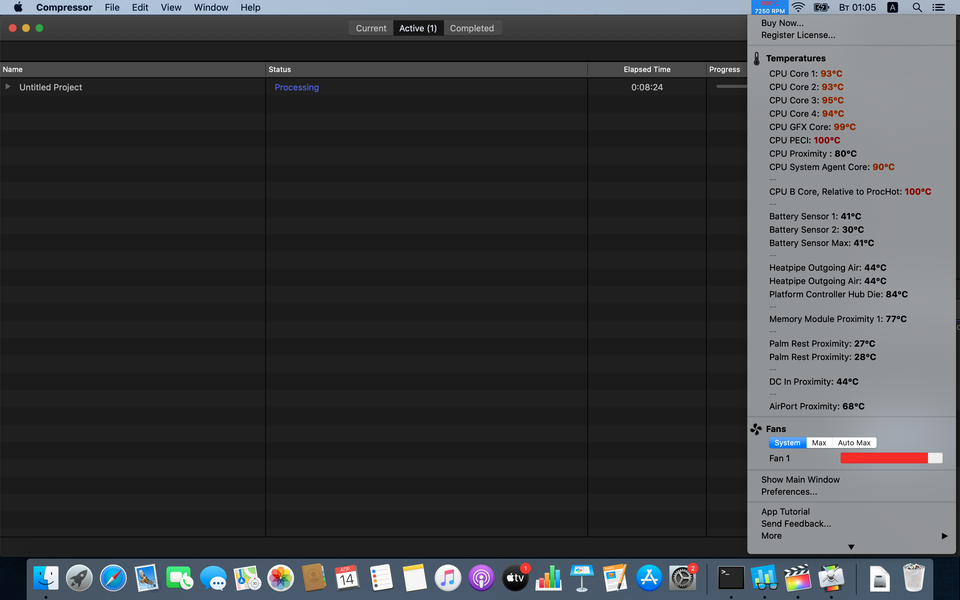This screenshot has height=600, width=960.
Task: Click the Untitled Project progress bar
Action: click(731, 86)
